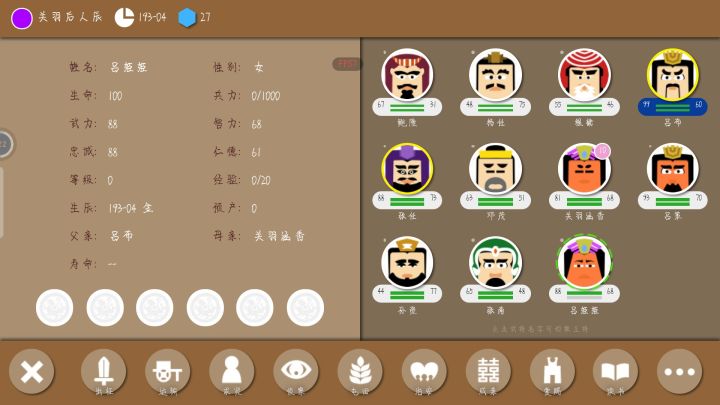Select the portrait with stats 48 and 75

coord(495,75)
